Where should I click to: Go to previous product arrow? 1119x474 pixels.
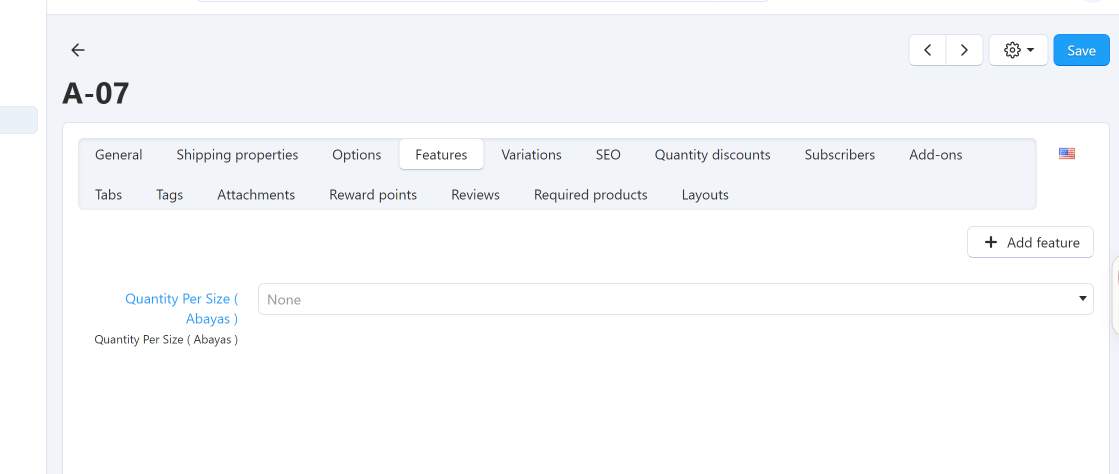coord(928,50)
